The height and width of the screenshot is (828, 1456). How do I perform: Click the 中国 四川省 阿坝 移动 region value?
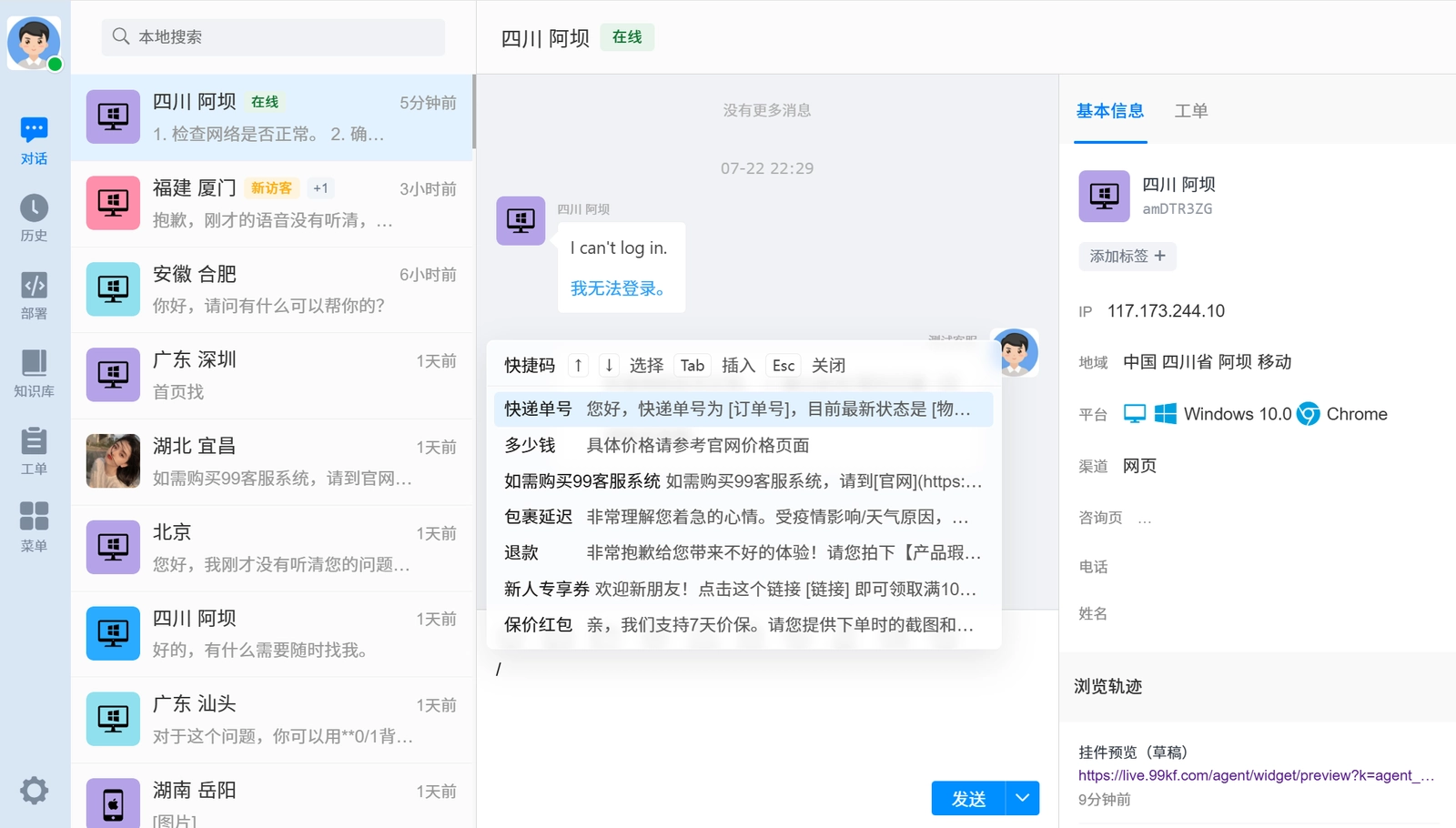pos(1207,362)
